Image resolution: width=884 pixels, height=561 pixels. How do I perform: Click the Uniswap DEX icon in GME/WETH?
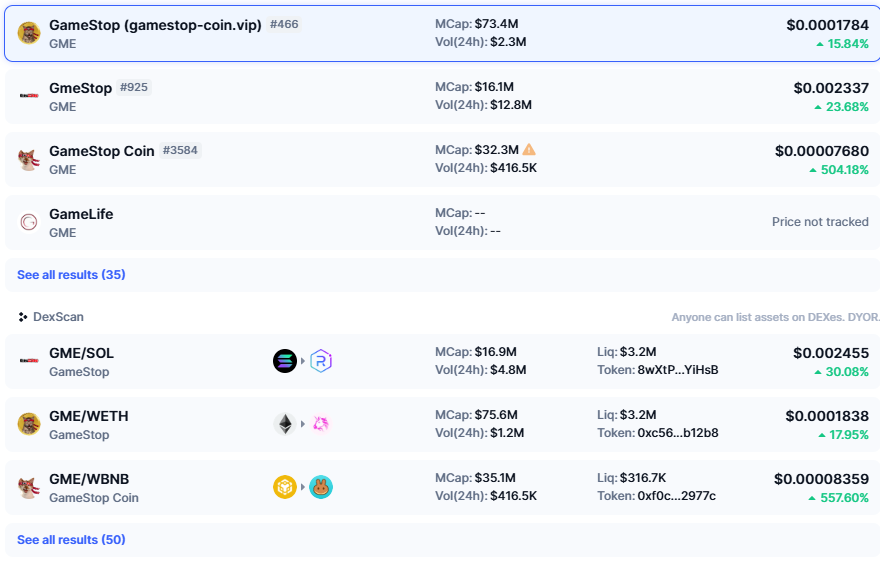[321, 424]
